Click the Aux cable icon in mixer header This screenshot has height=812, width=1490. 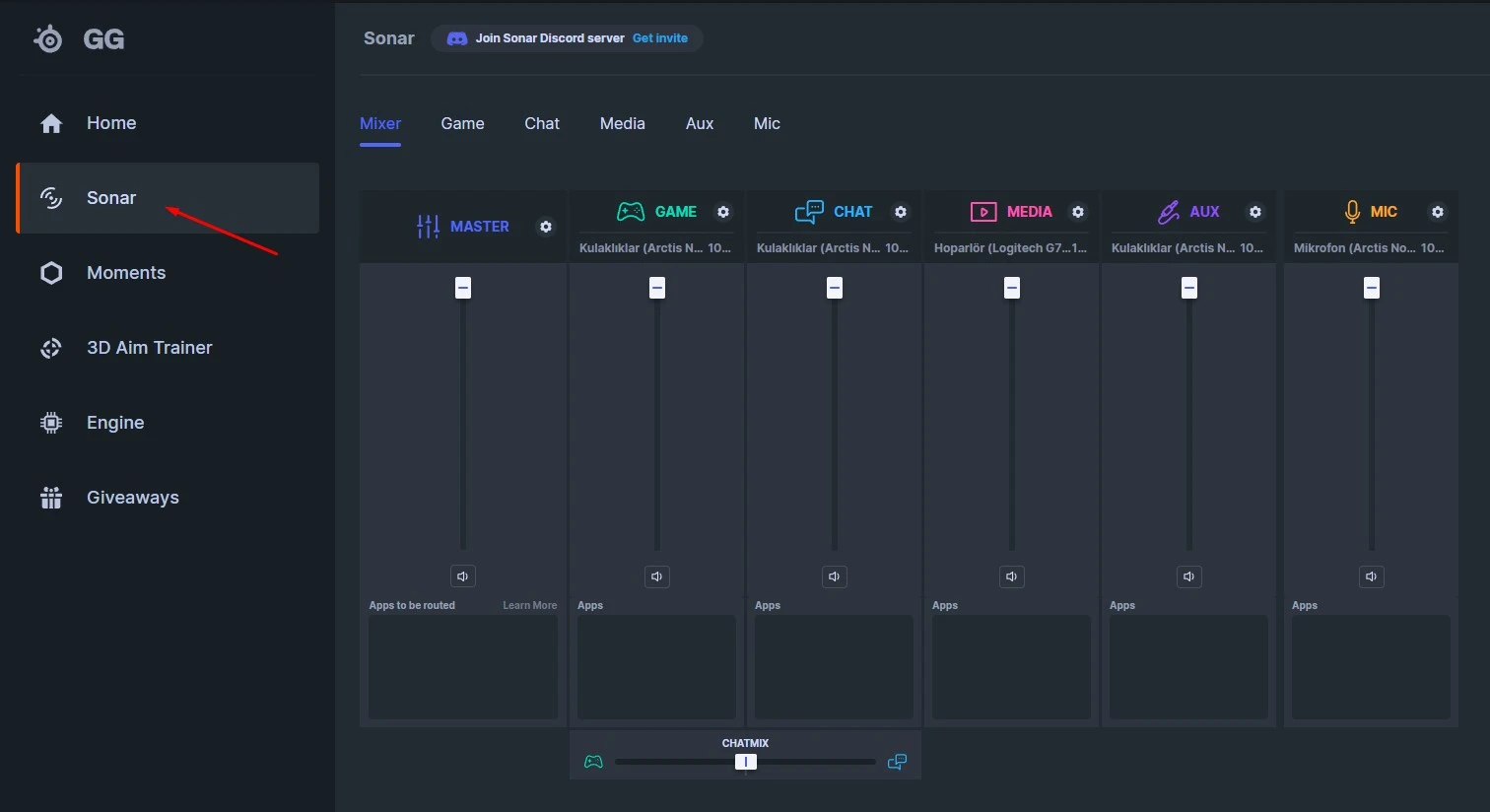pos(1169,212)
